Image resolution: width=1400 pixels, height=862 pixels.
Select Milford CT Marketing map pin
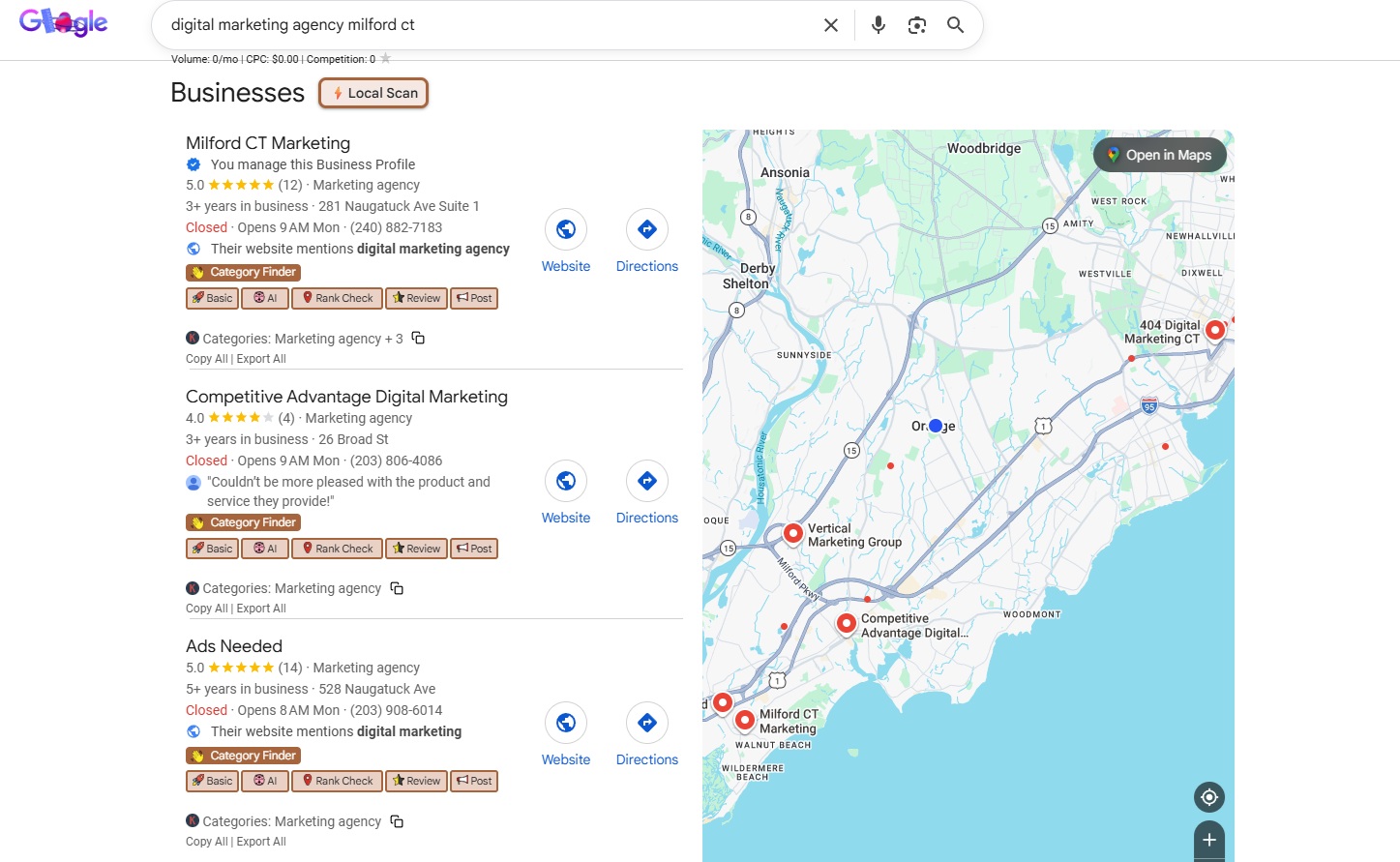(744, 720)
